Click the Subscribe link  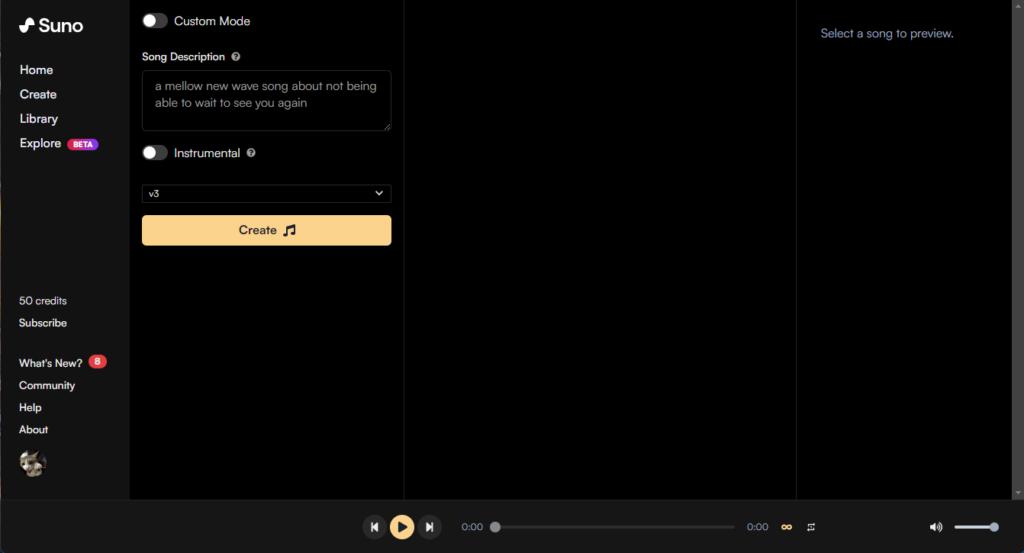42,323
